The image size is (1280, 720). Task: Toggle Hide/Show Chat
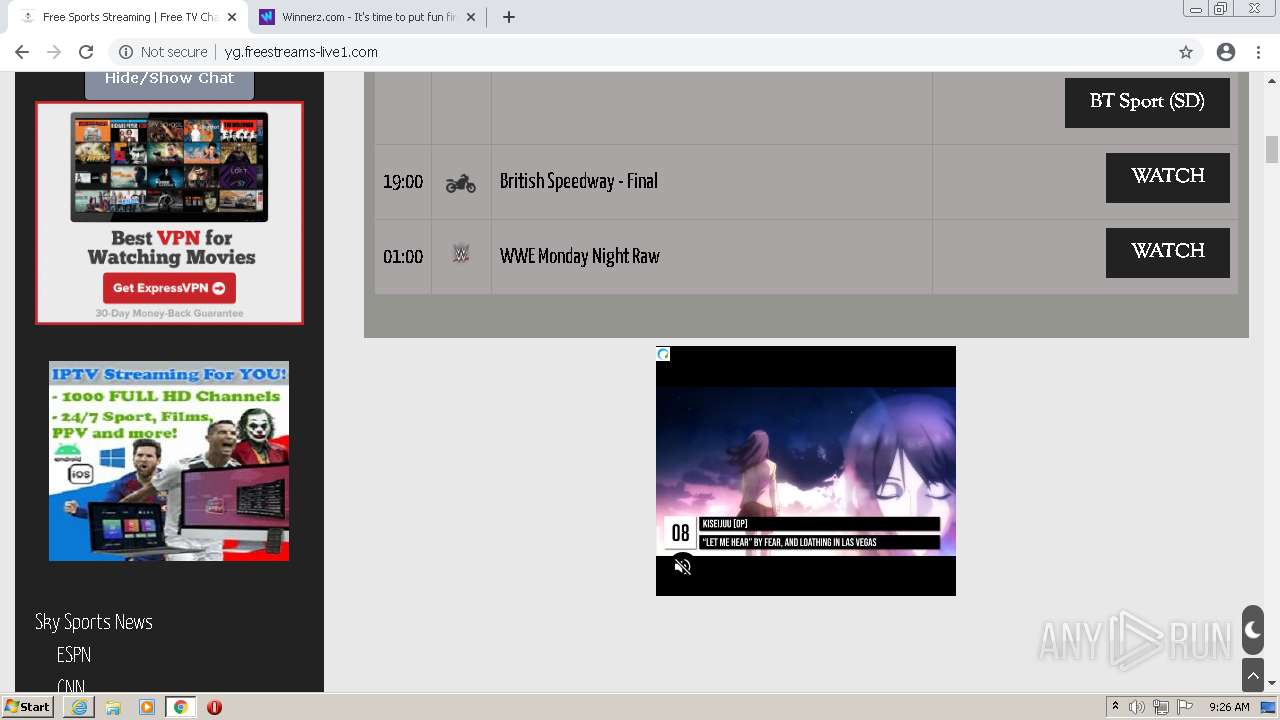point(169,82)
